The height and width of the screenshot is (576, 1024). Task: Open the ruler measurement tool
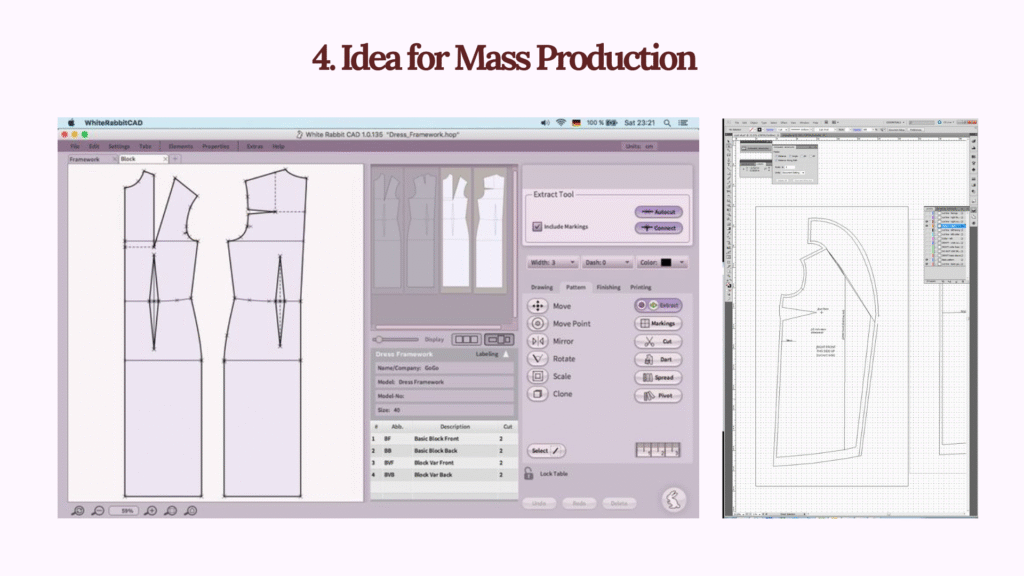[657, 451]
